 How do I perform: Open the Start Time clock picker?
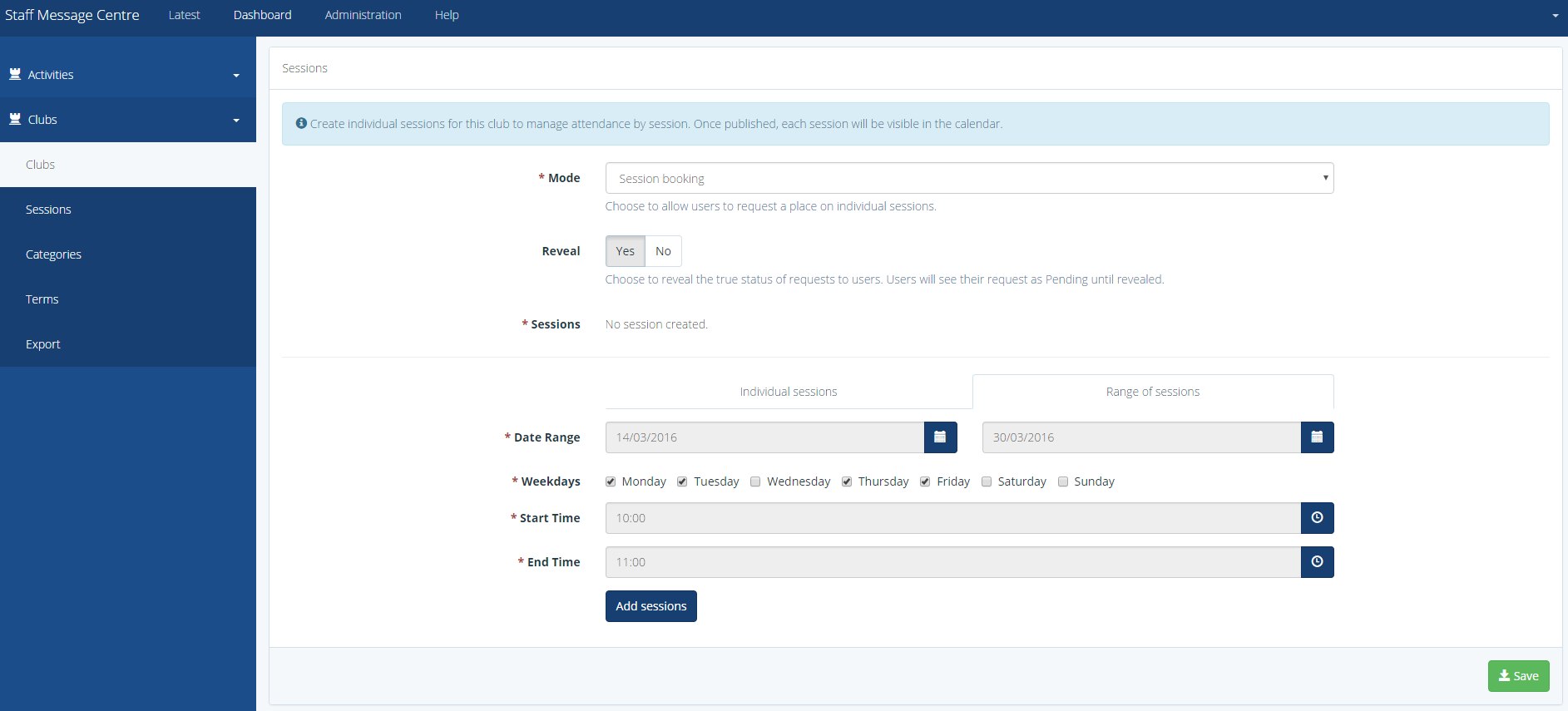tap(1317, 518)
